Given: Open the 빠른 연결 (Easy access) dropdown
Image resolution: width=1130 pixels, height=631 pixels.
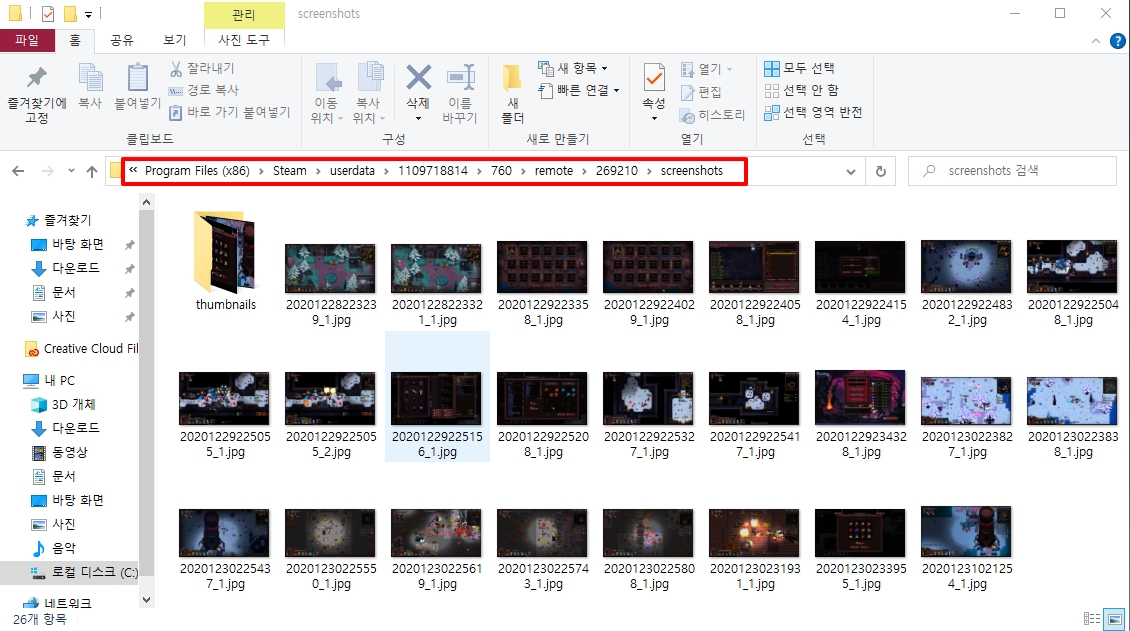Looking at the screenshot, I should [x=579, y=90].
